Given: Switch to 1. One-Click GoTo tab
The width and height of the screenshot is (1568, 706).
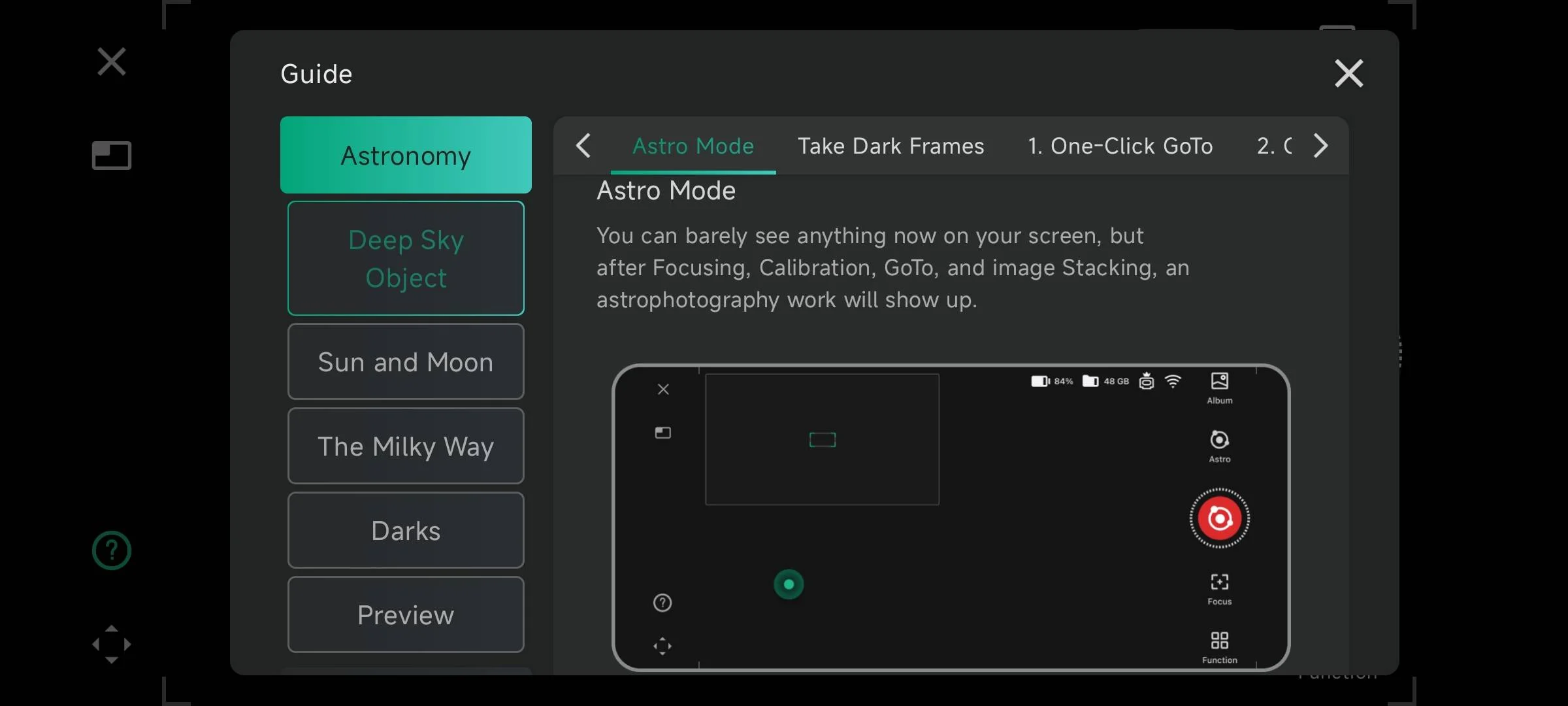Looking at the screenshot, I should [x=1120, y=146].
